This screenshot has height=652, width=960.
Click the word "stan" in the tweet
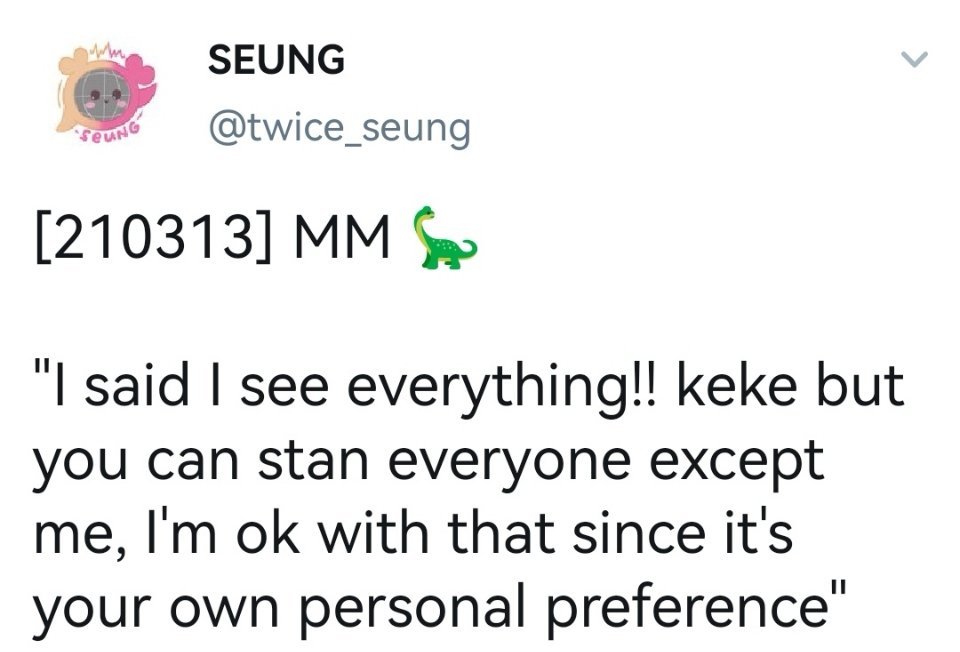[x=313, y=461]
